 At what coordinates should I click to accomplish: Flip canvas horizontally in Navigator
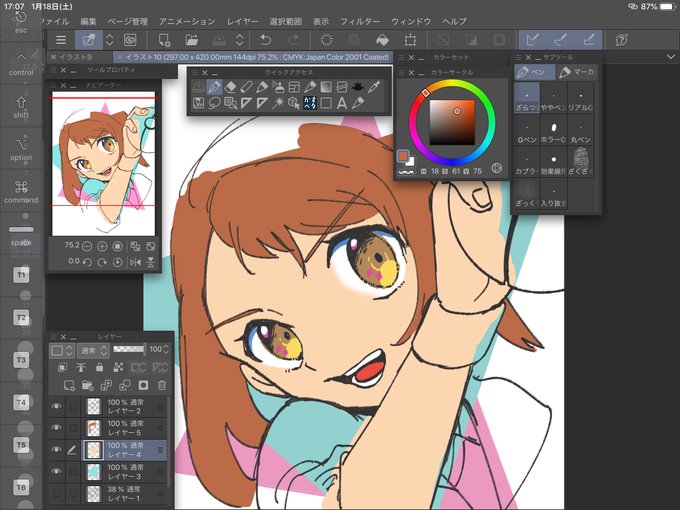[135, 262]
